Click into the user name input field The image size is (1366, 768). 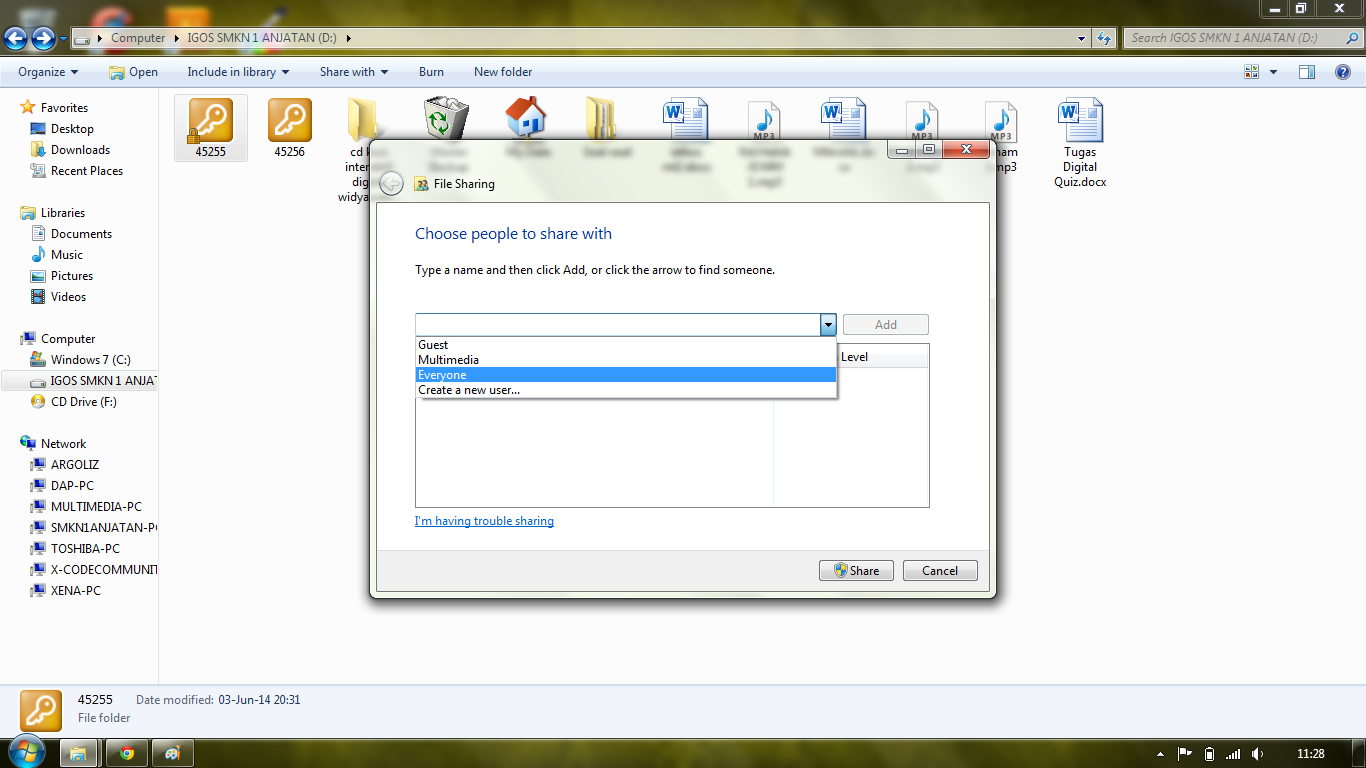[x=617, y=325]
